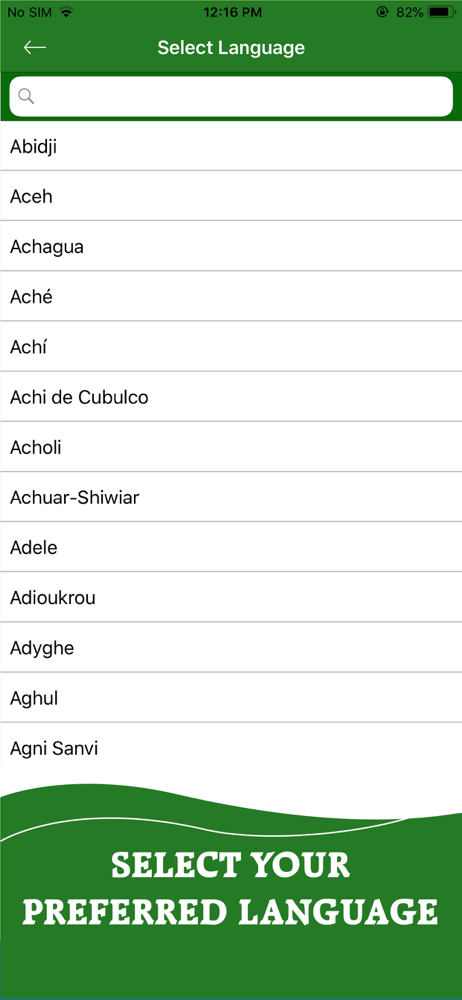Select Adioukrou language
462x1000 pixels.
click(x=231, y=598)
